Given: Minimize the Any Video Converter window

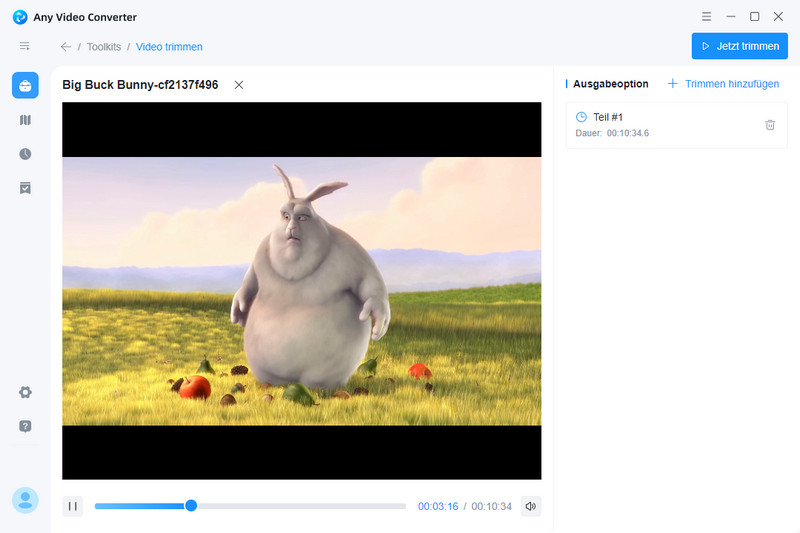Looking at the screenshot, I should 731,16.
